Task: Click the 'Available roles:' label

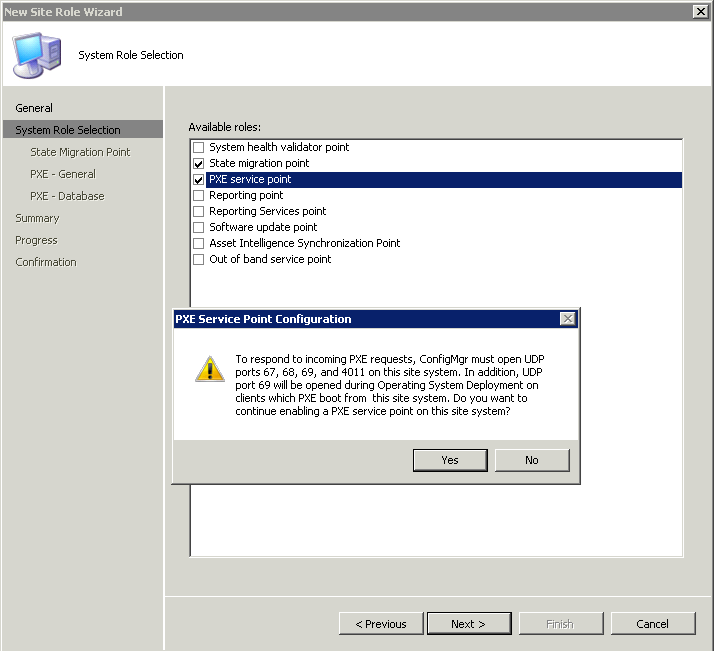Action: coord(225,127)
